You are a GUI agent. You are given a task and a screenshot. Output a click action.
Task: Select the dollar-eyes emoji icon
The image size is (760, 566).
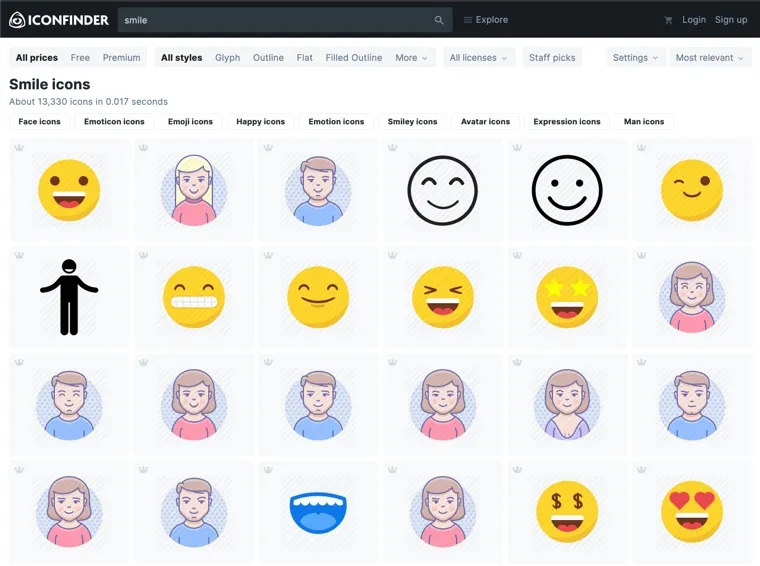(x=567, y=512)
